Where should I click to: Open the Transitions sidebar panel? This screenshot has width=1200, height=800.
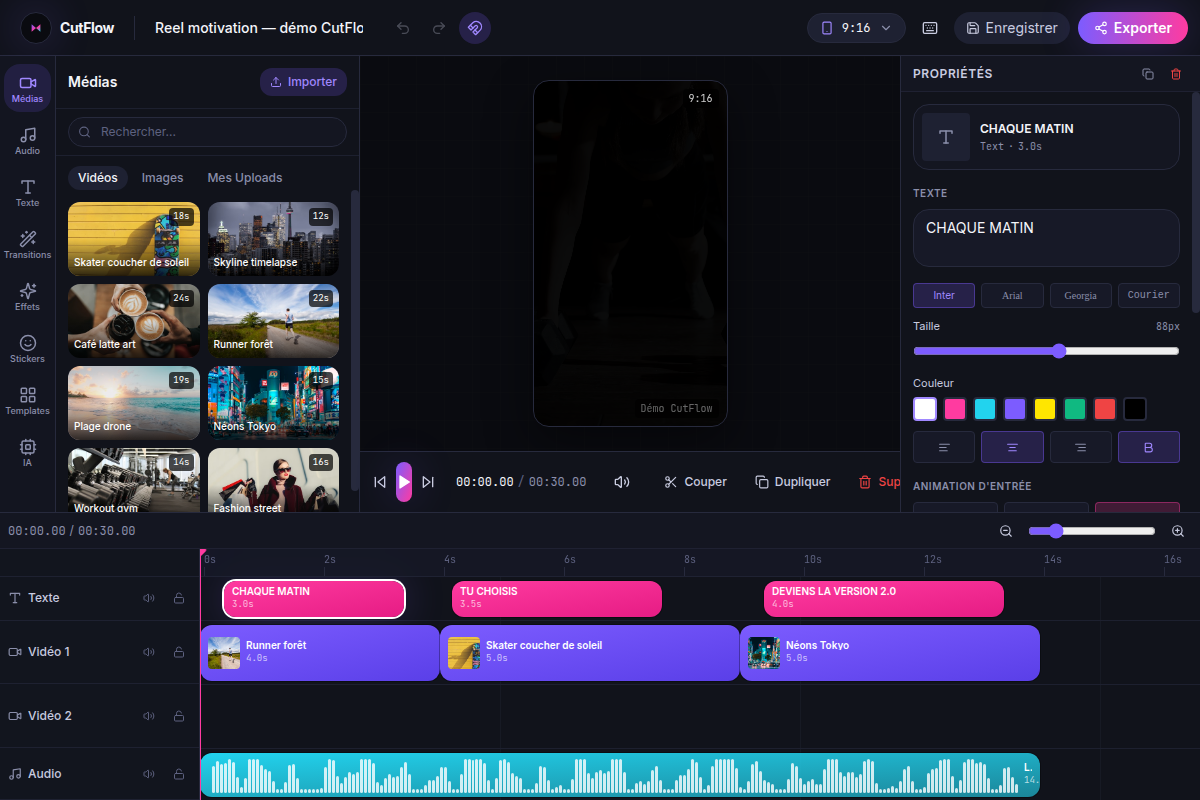(27, 244)
